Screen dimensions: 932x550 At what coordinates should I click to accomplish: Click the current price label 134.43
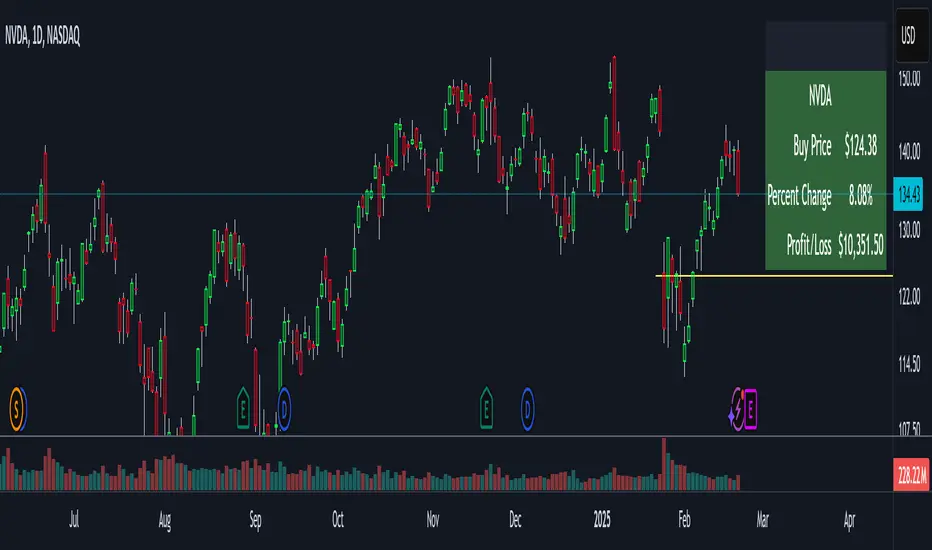[908, 194]
